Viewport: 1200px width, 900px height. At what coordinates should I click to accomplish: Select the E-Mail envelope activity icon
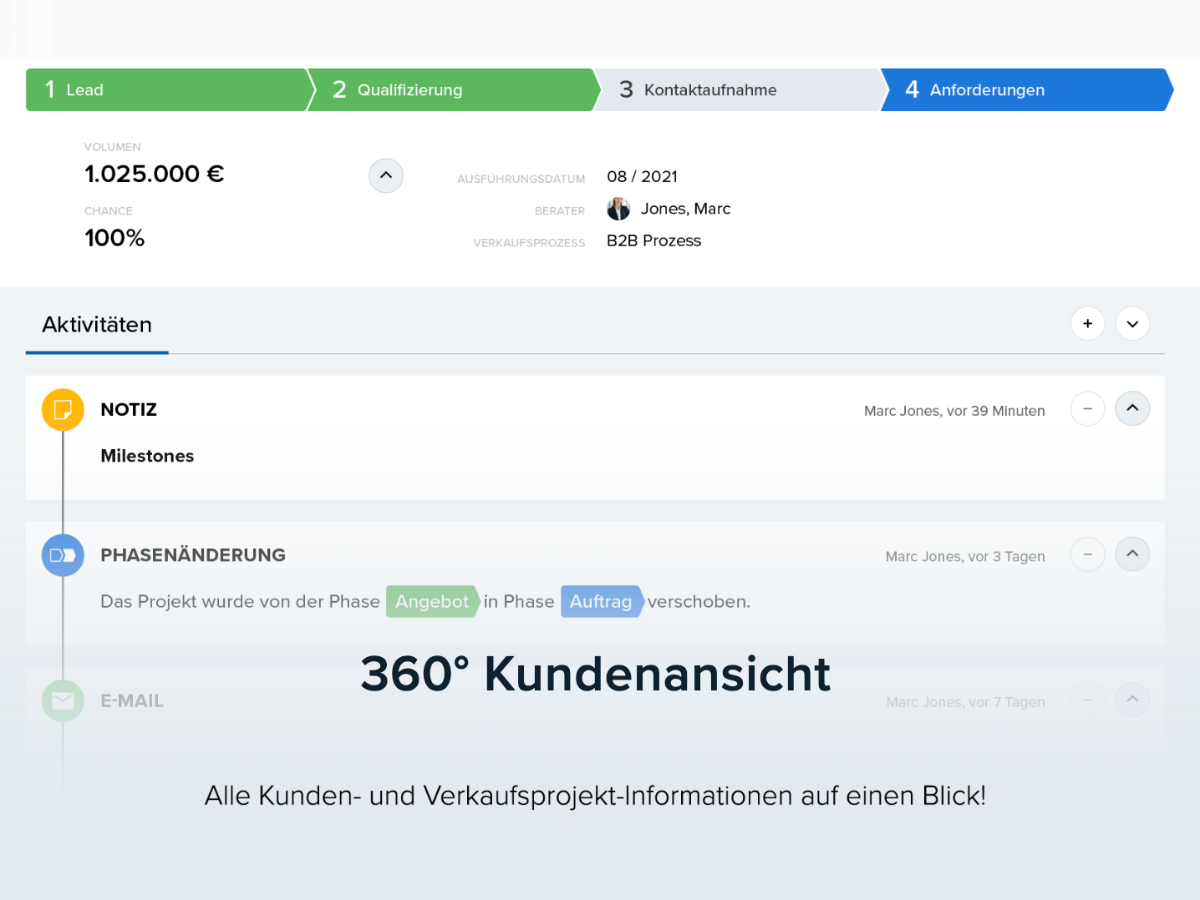coord(62,700)
